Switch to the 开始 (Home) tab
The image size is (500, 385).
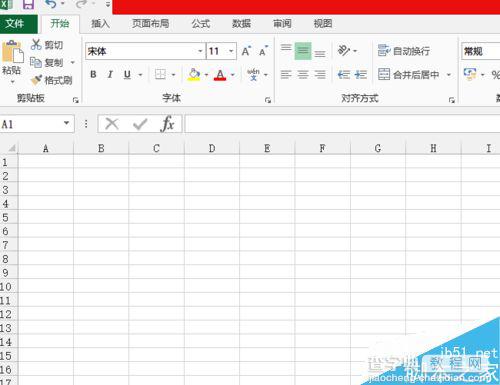[x=60, y=24]
